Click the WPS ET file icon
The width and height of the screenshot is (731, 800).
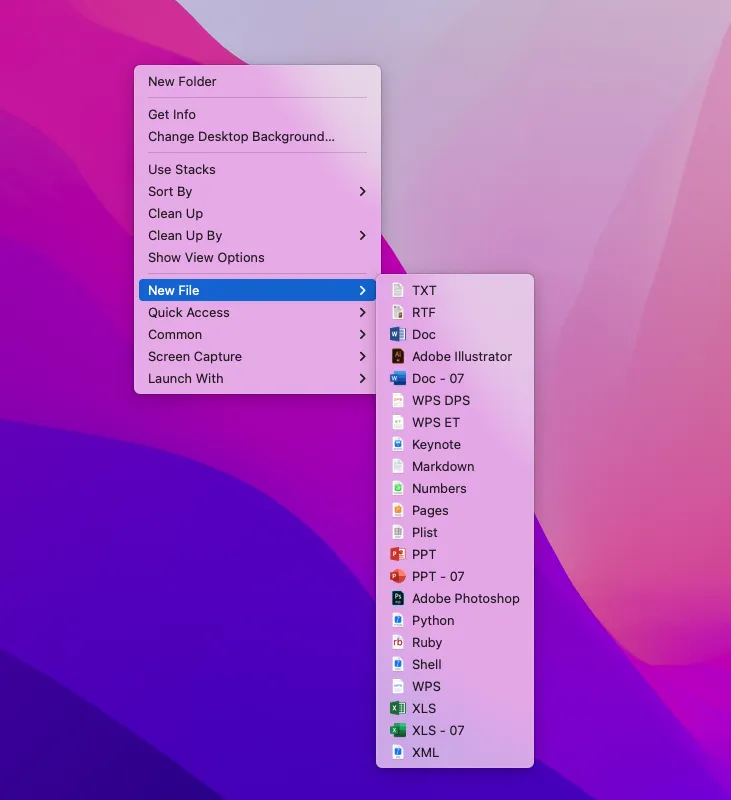(x=398, y=422)
